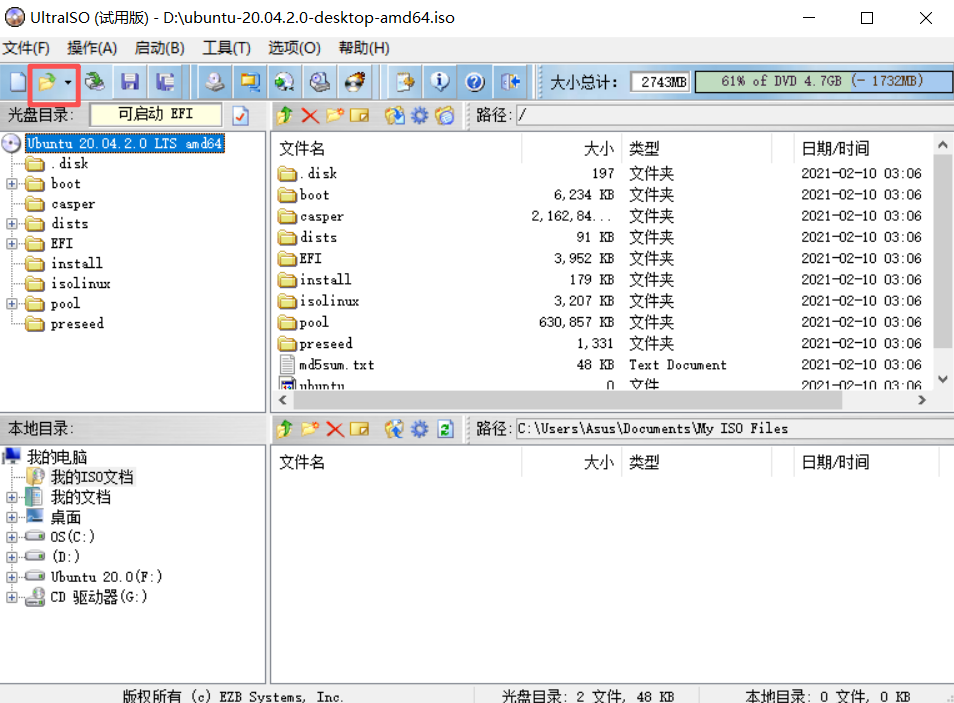Click the gear Properties icon in disc panel
The height and width of the screenshot is (703, 954).
(420, 115)
